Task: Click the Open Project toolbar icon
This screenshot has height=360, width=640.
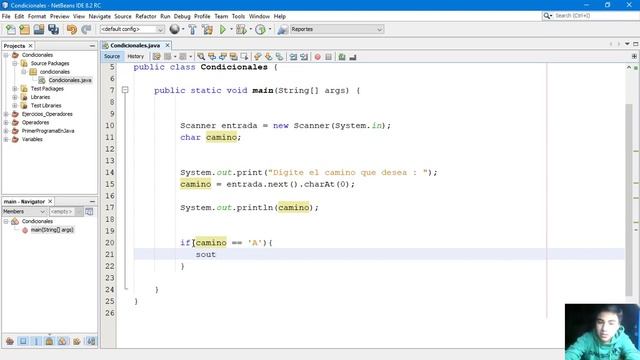Action: pos(39,29)
